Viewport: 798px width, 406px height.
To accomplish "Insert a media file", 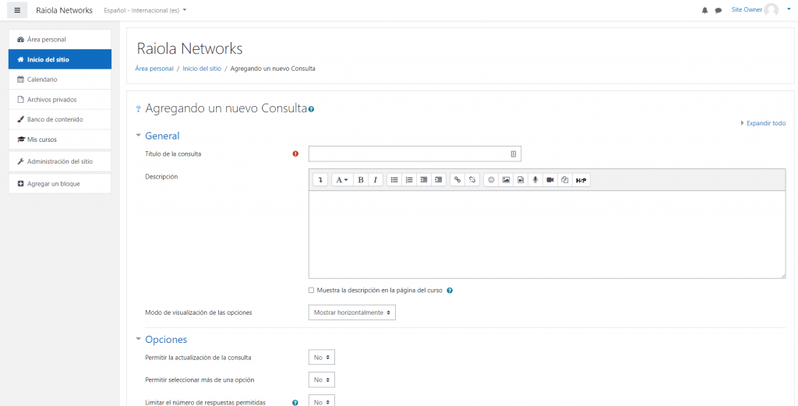I will 520,180.
